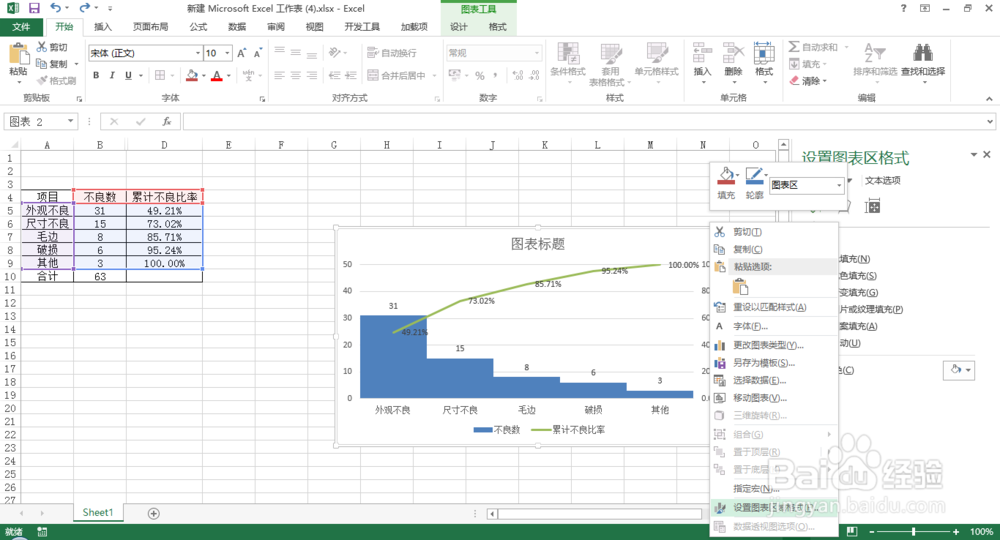Click the red font color A icon
1000x540 pixels.
click(217, 75)
